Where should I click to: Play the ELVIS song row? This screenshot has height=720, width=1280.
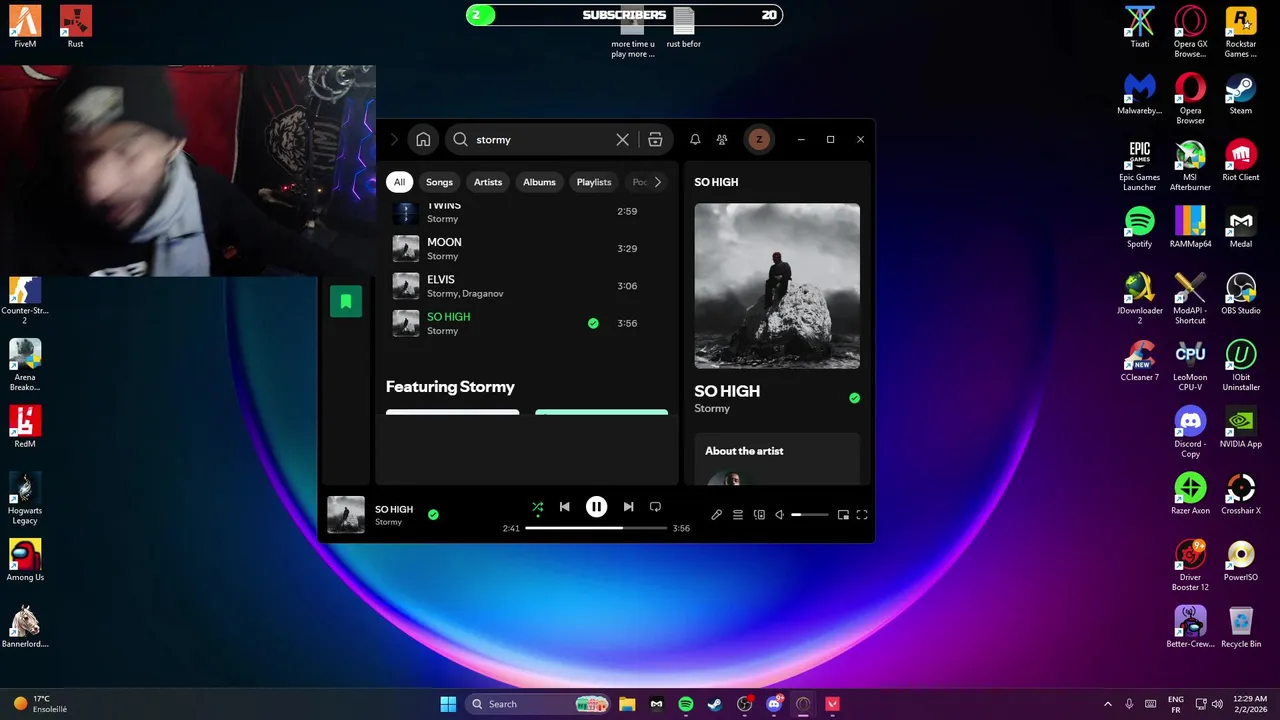pyautogui.click(x=527, y=286)
